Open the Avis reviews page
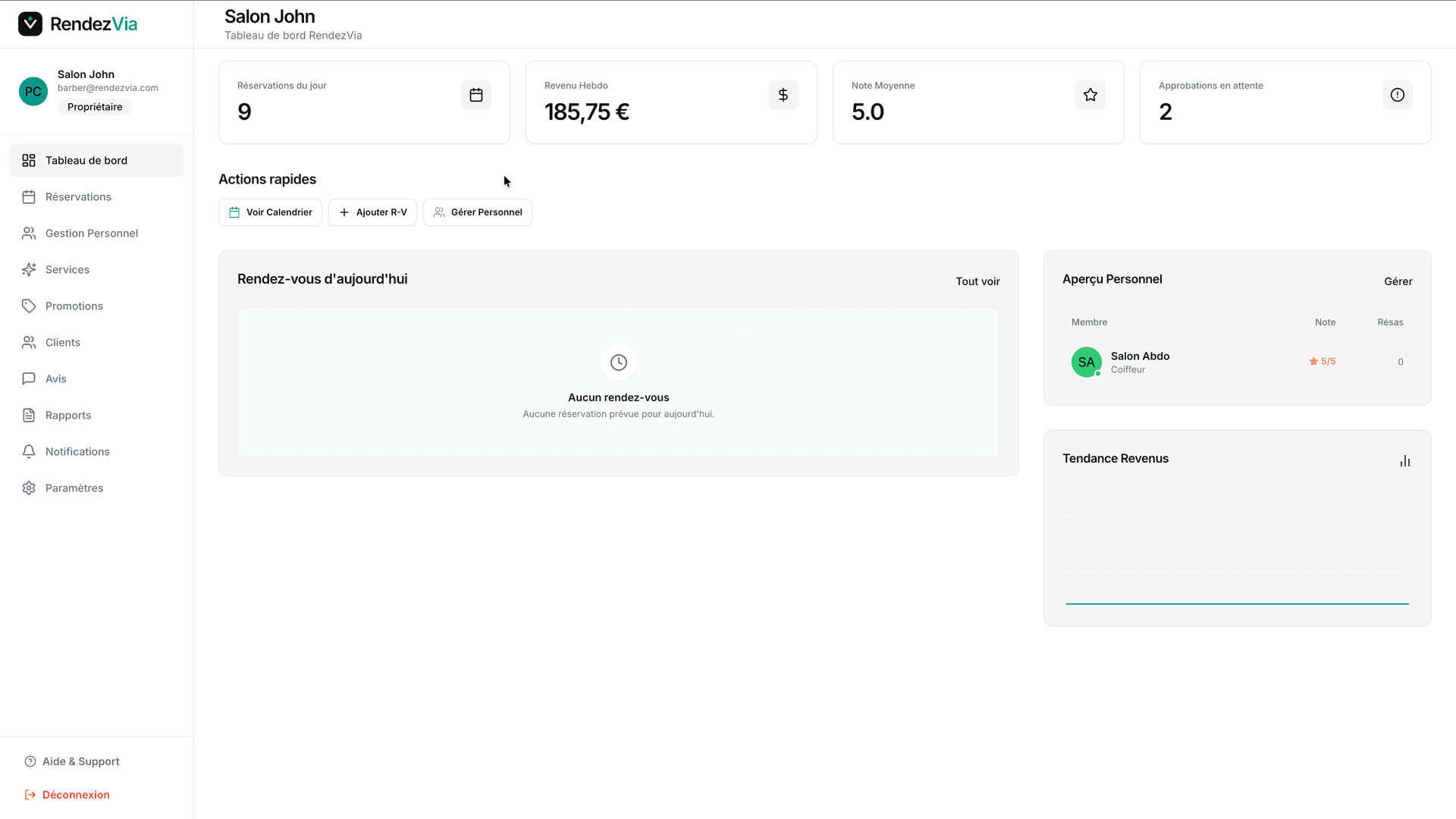Viewport: 1456px width, 819px height. coord(96,379)
